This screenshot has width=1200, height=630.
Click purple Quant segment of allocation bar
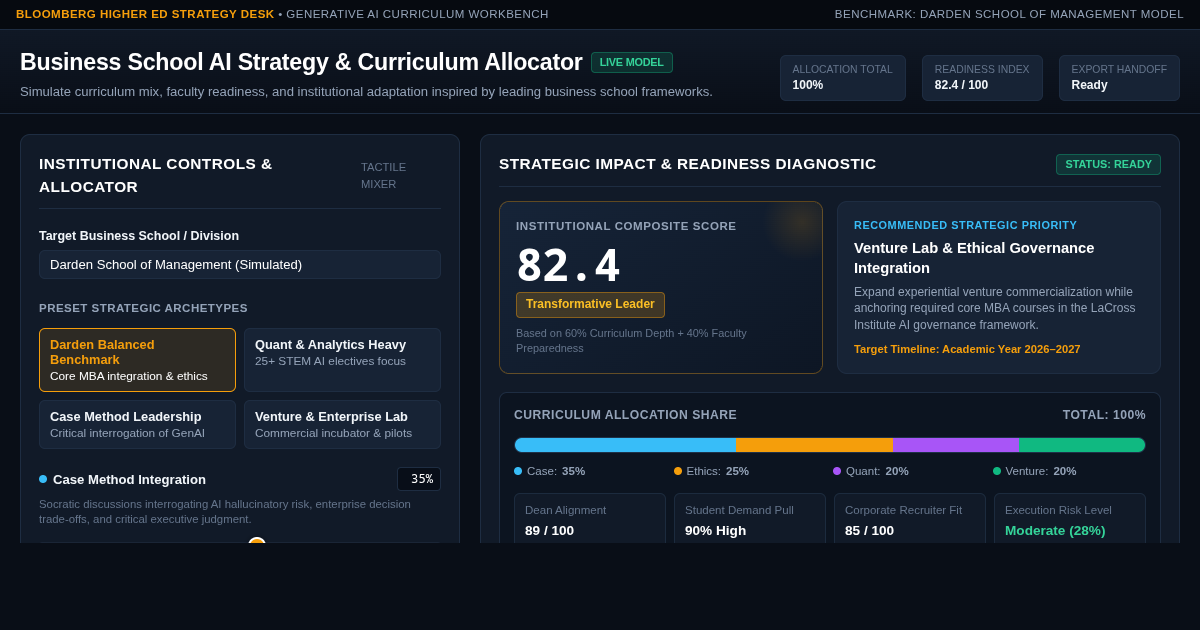click(956, 445)
